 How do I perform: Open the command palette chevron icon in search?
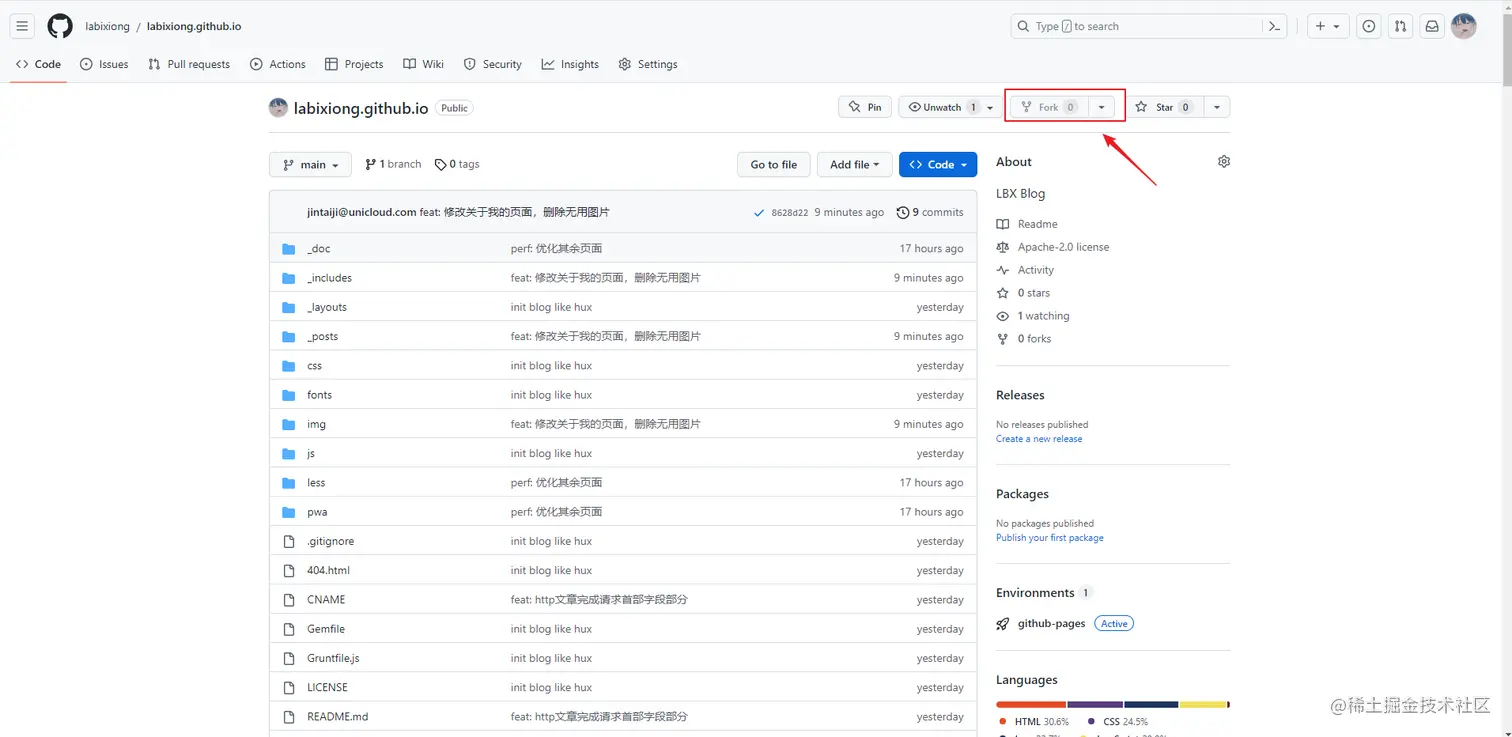tap(1274, 26)
